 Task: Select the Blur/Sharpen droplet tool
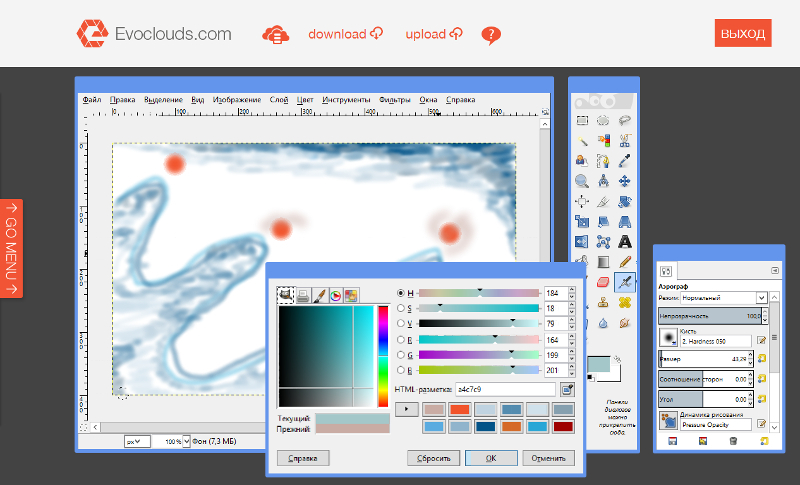click(x=603, y=323)
